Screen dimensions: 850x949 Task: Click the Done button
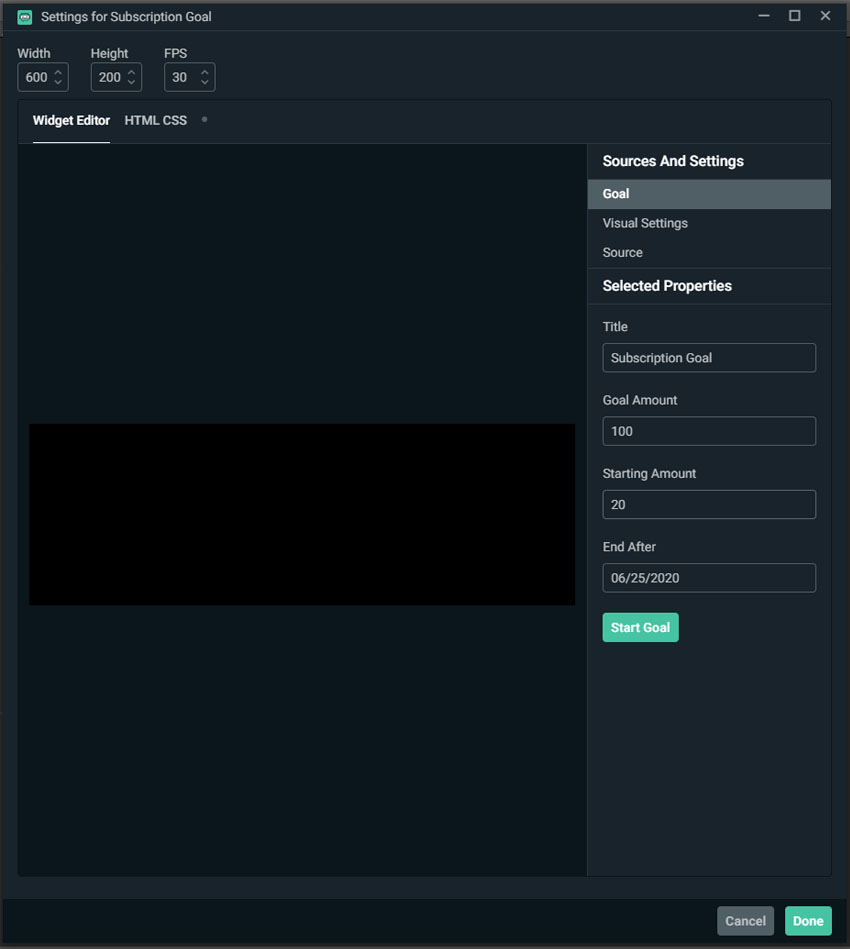pos(808,921)
